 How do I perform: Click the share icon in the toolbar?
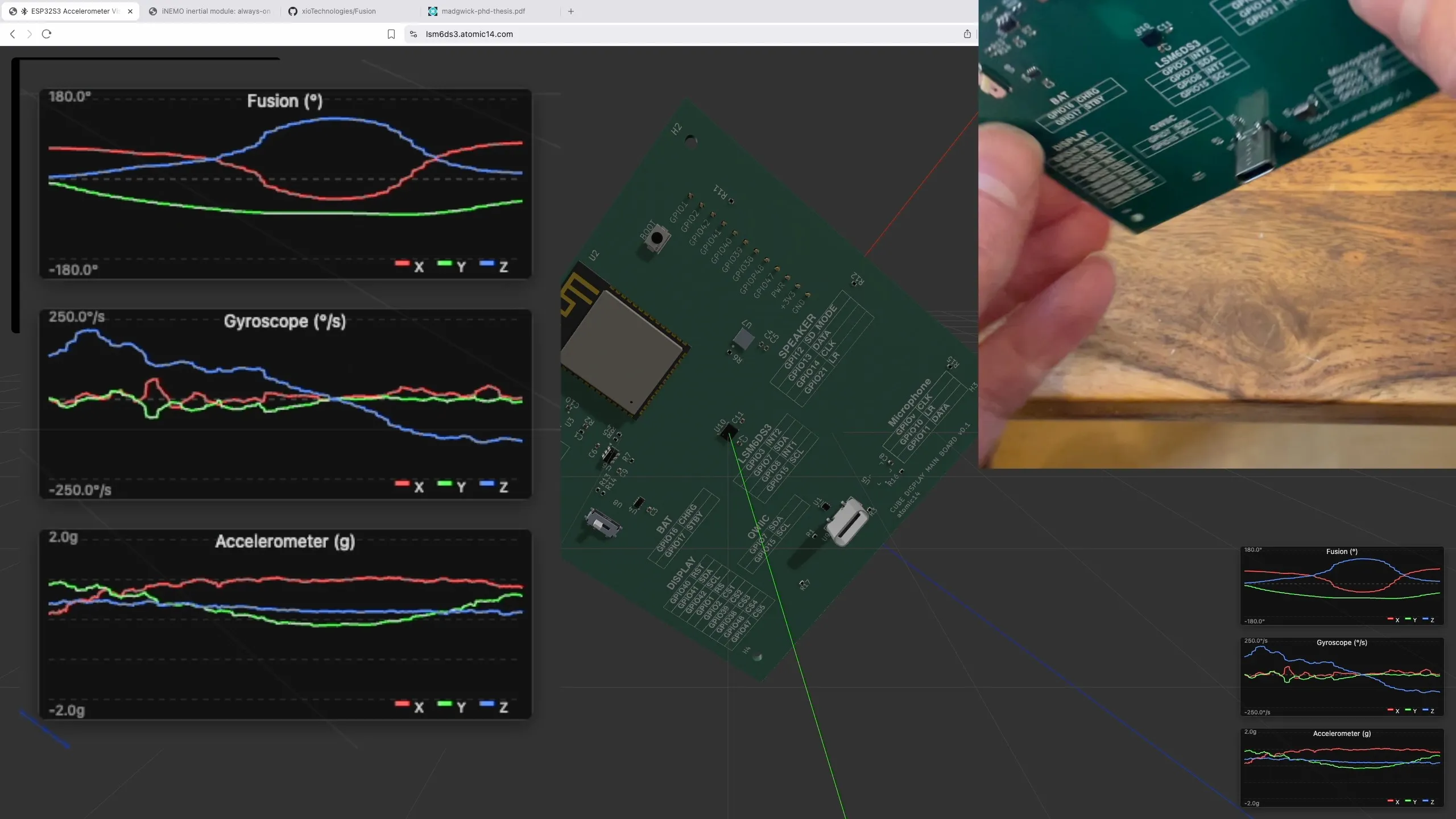(966, 34)
